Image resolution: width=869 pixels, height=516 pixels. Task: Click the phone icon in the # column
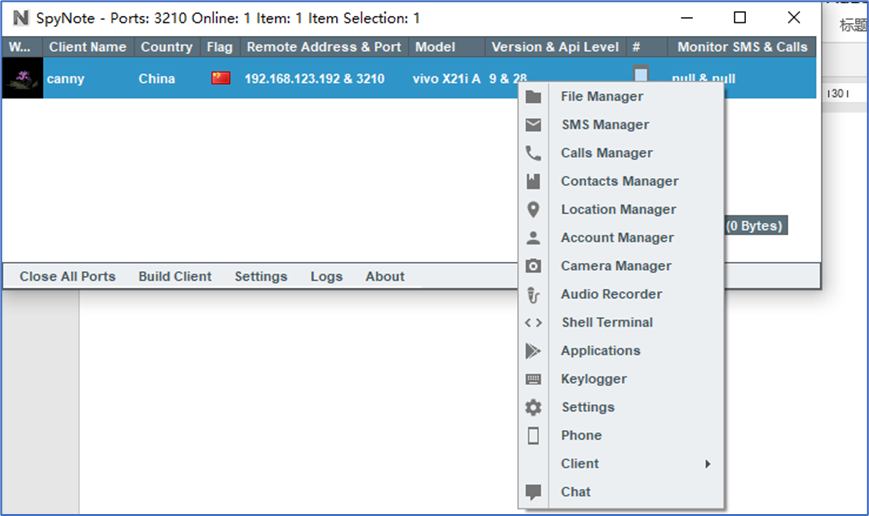pyautogui.click(x=641, y=75)
